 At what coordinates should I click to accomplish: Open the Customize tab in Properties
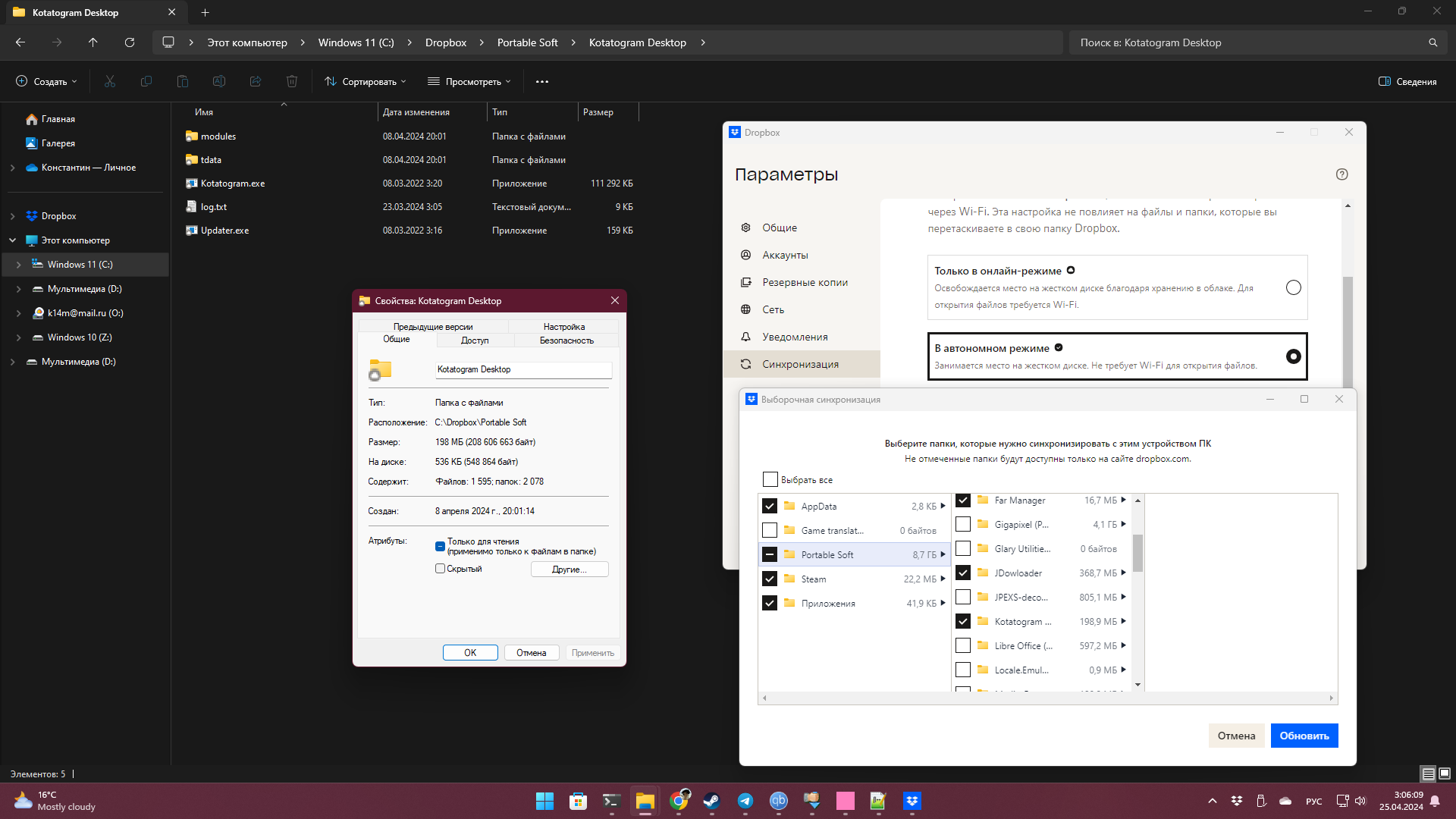(564, 327)
